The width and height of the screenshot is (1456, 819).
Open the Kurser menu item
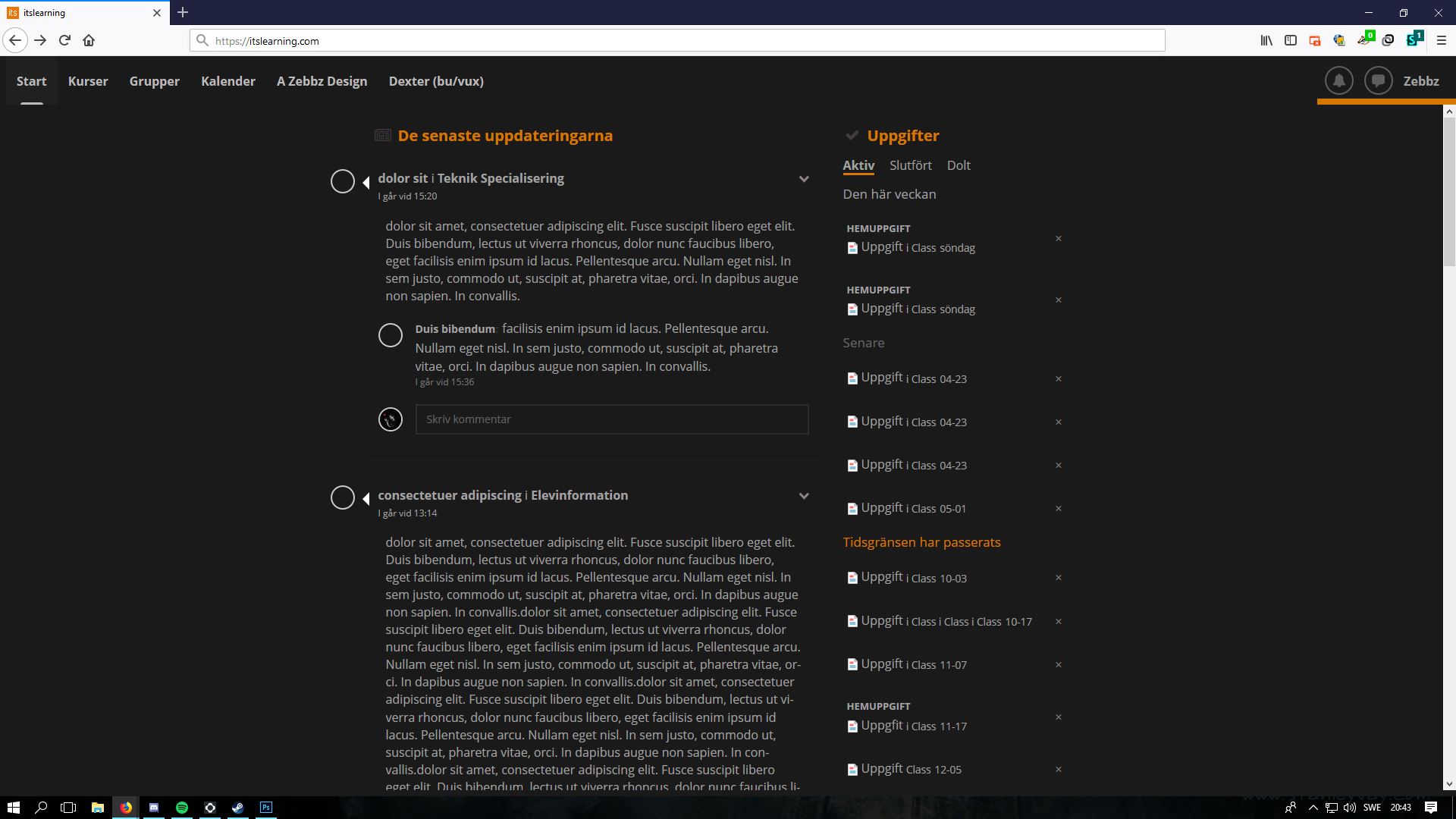[88, 81]
